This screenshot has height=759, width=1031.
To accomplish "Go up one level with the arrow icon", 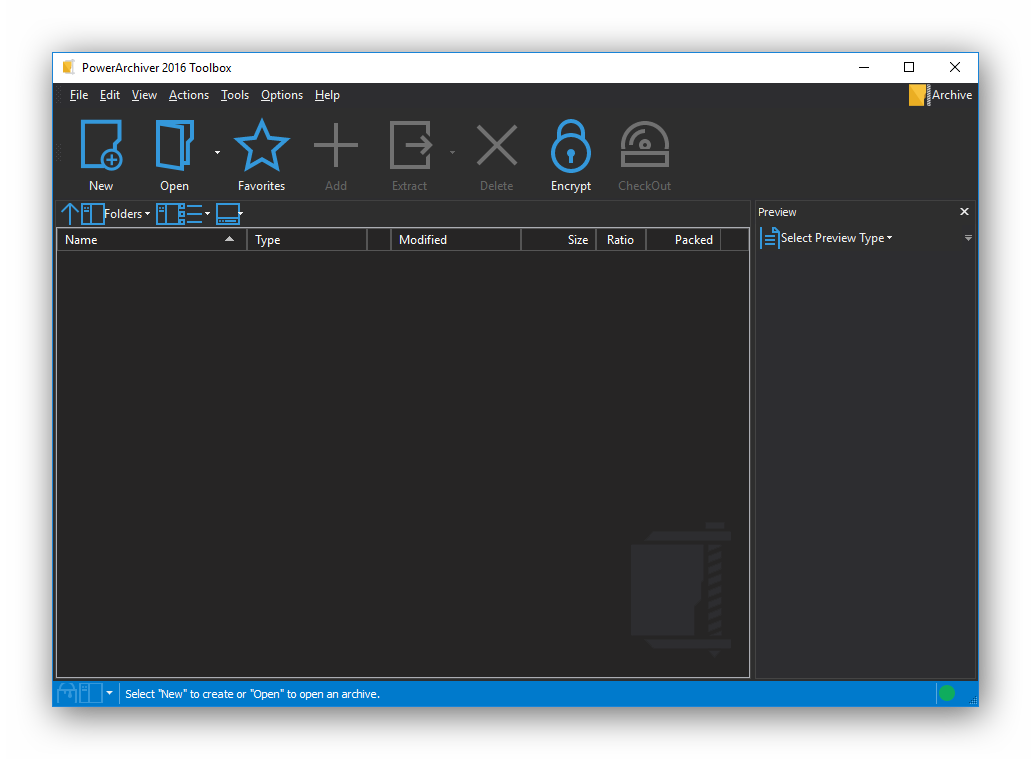I will [70, 214].
